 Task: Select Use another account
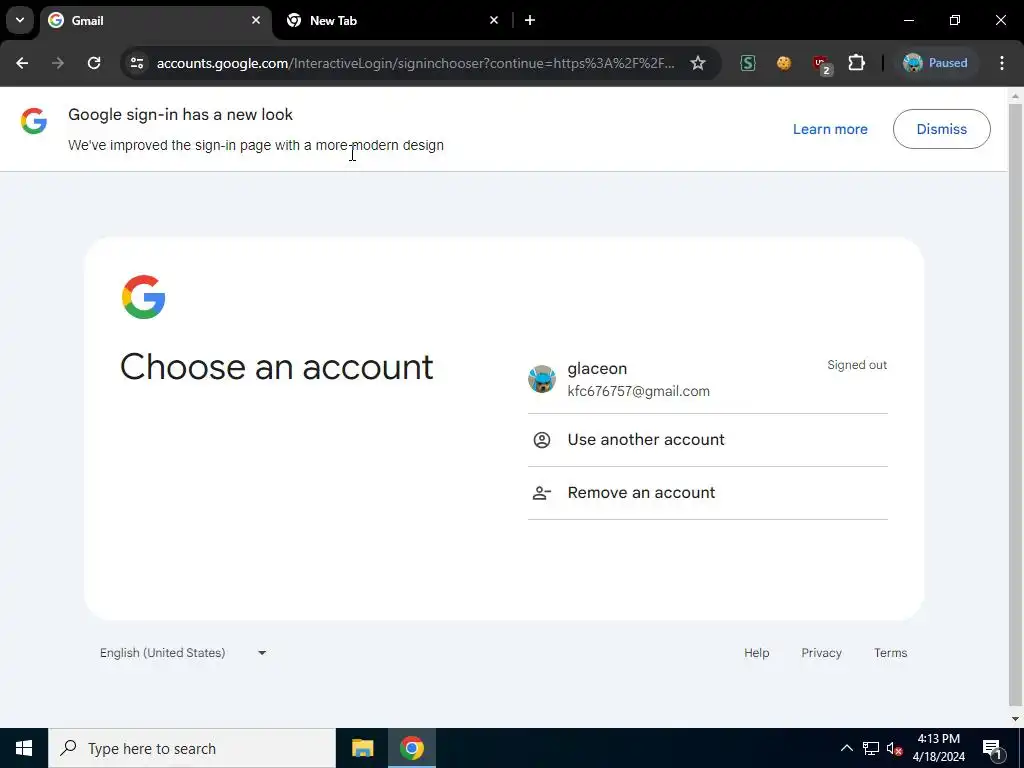point(707,440)
